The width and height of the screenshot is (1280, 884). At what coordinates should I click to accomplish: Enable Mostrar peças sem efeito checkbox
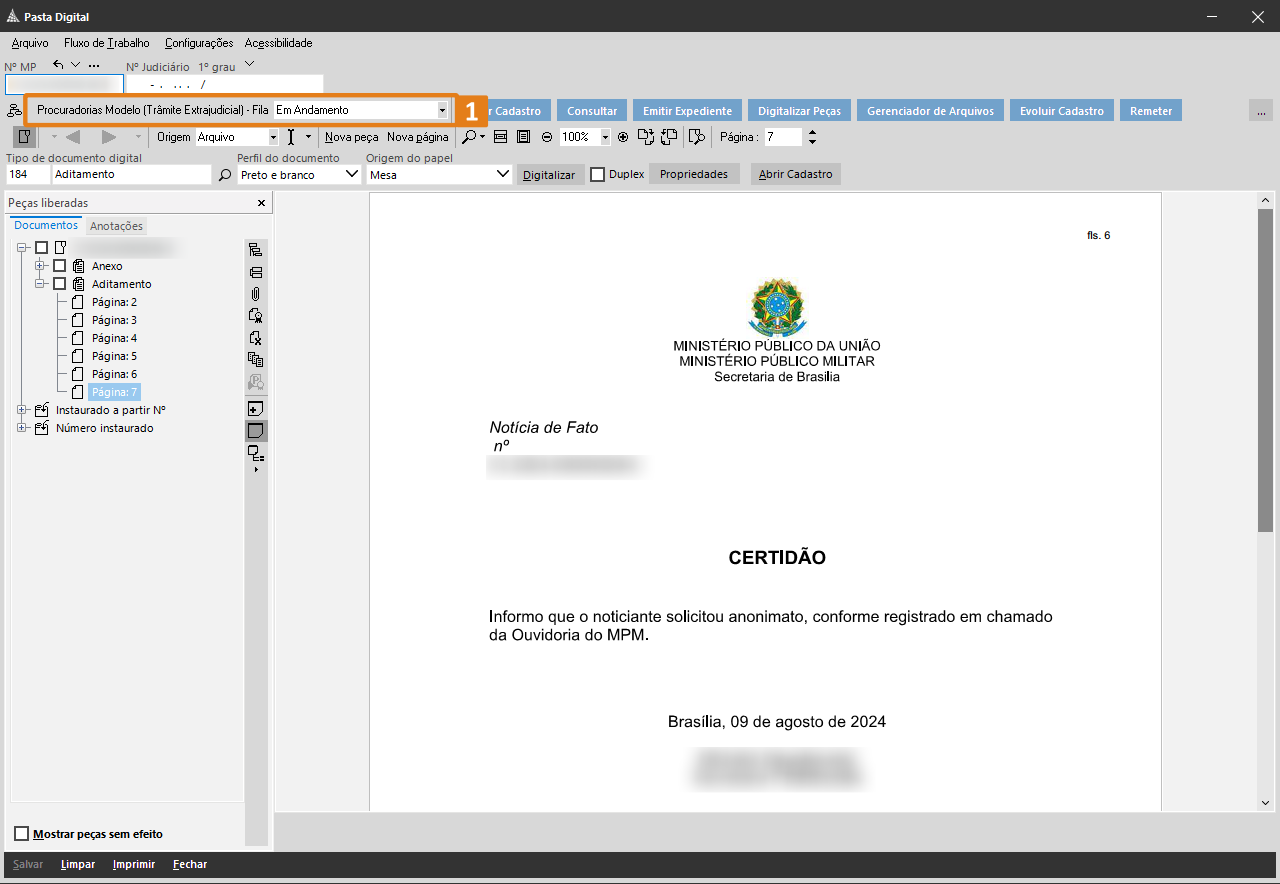22,834
